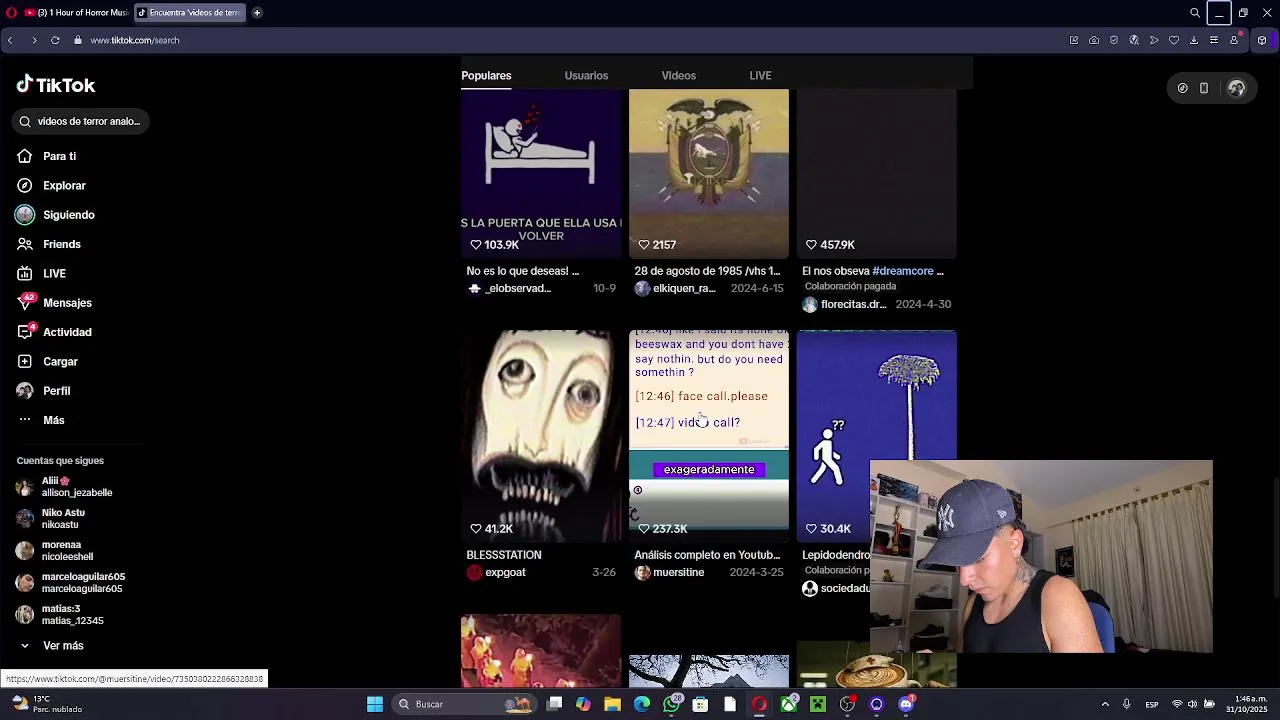
Task: Reload the page in the browser
Action: 55,40
